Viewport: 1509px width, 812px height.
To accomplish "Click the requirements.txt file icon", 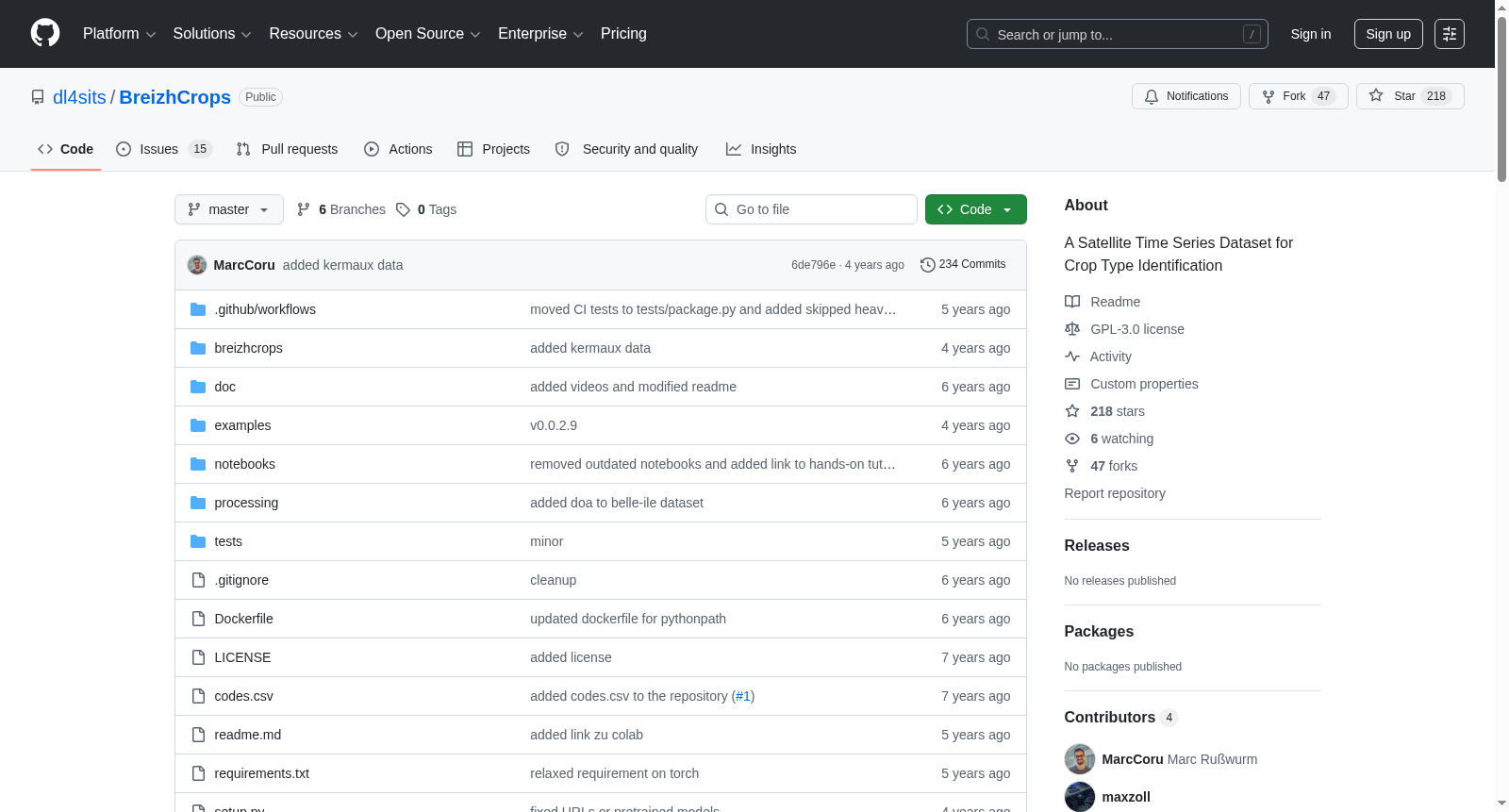I will point(198,773).
